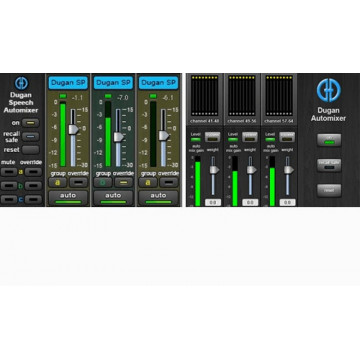
Task: Toggle the 'on' button in the Dugan Automixer panel
Action: [329, 140]
